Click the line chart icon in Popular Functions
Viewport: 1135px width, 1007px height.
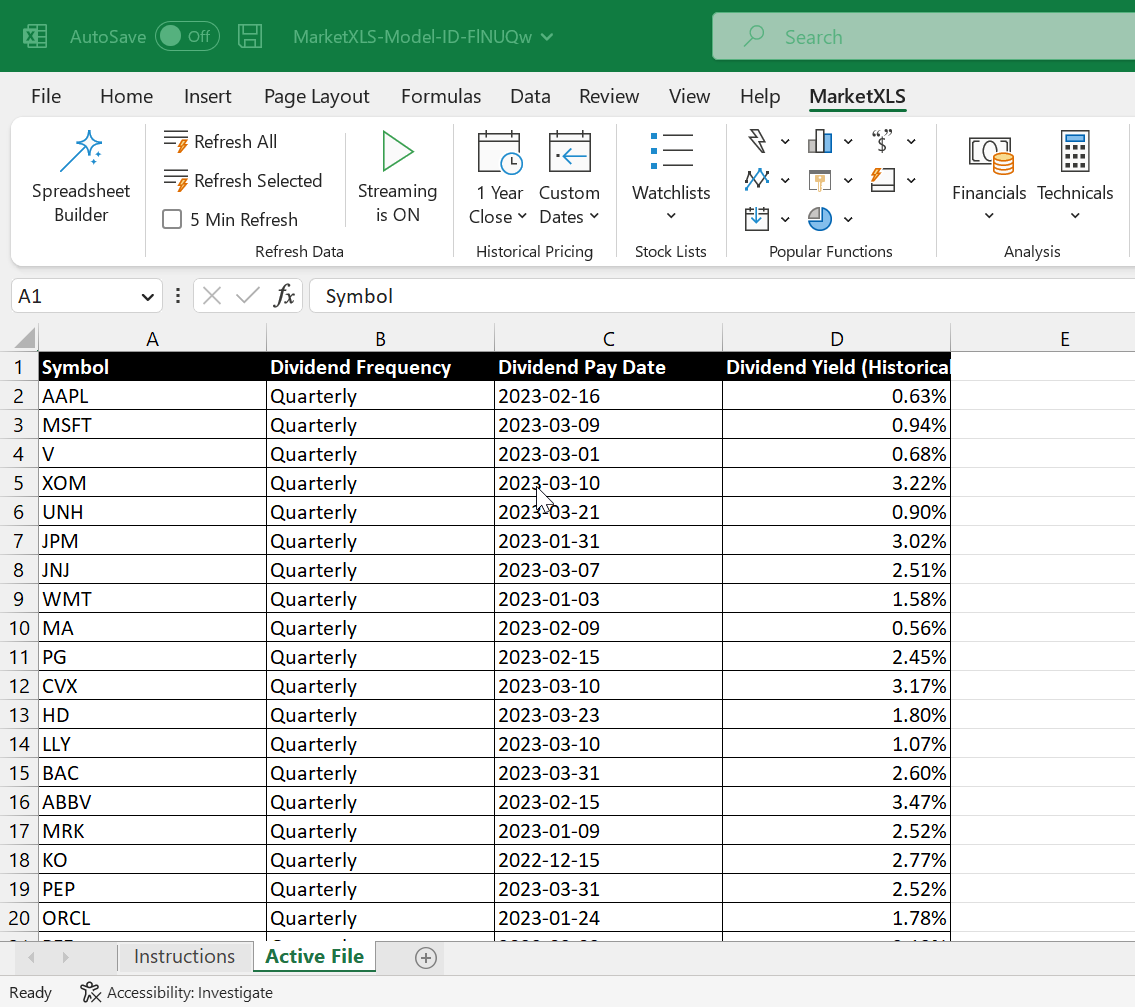click(x=757, y=180)
